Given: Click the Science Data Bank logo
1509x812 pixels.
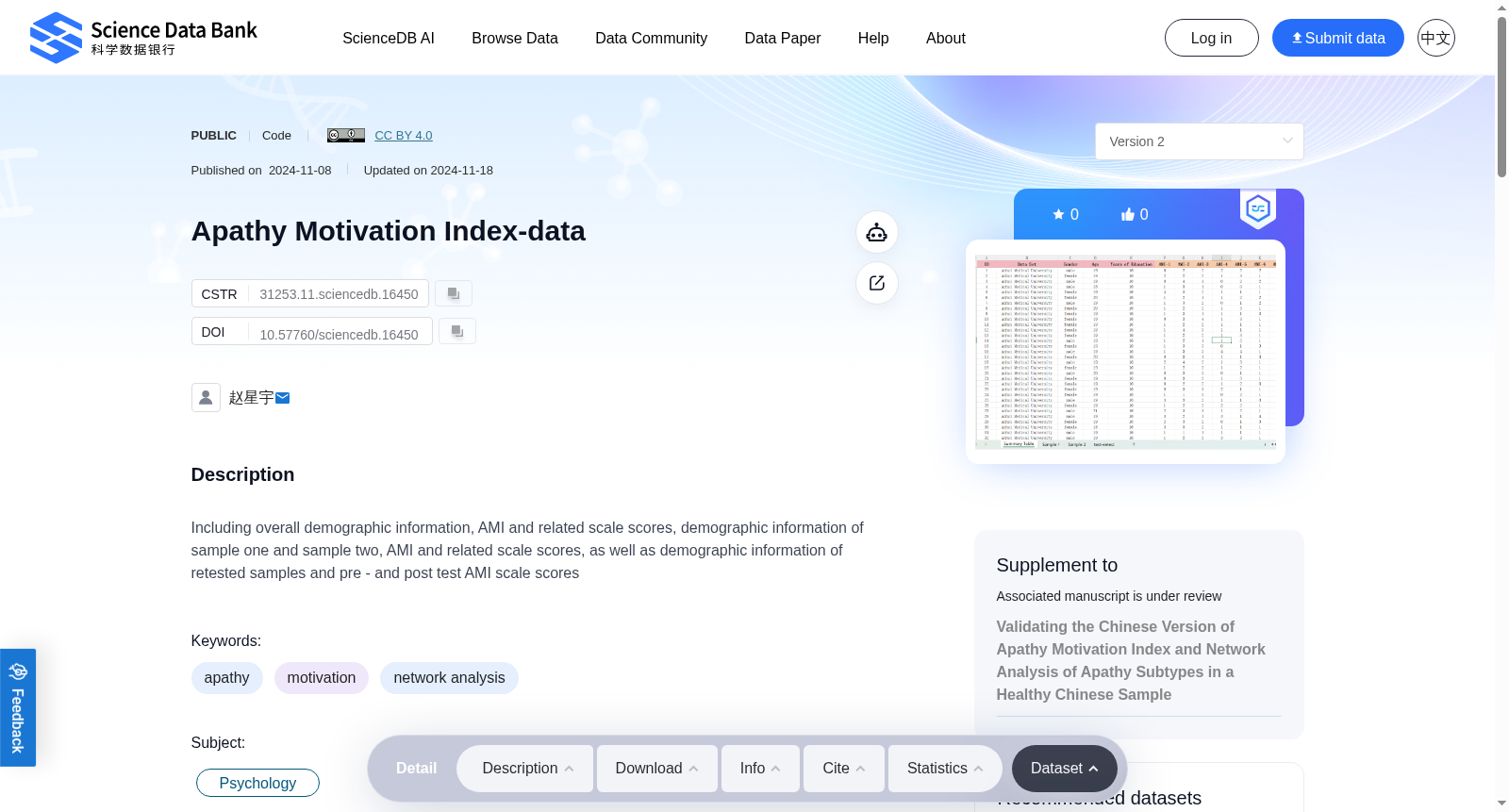Looking at the screenshot, I should click(143, 38).
